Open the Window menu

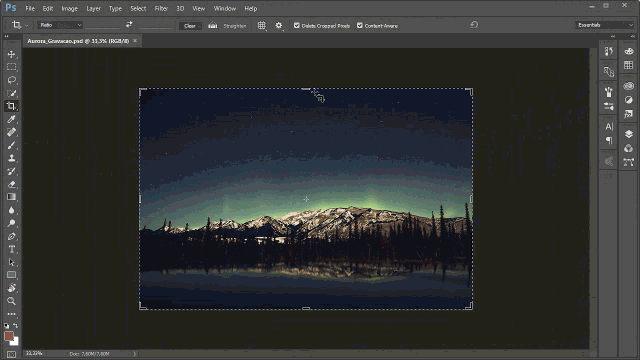[x=224, y=8]
